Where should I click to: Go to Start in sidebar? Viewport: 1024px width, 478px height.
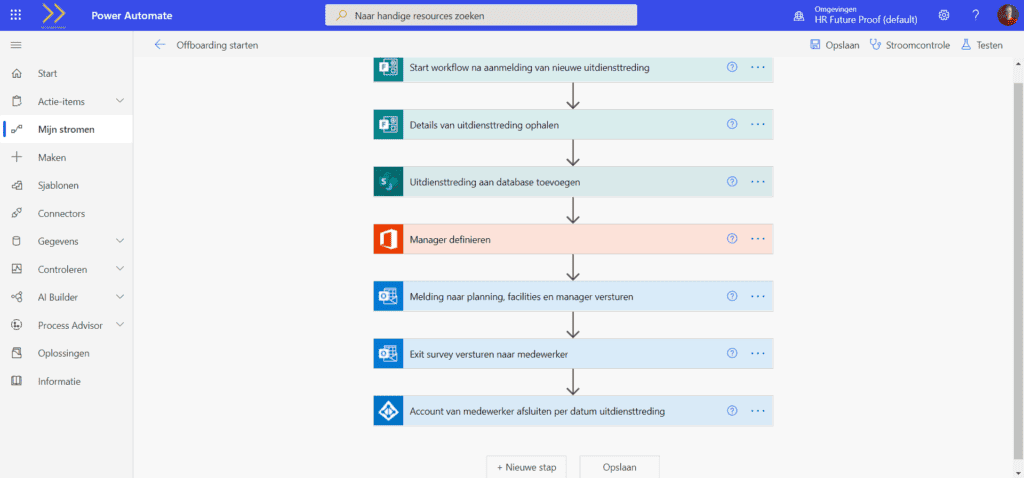[x=67, y=73]
